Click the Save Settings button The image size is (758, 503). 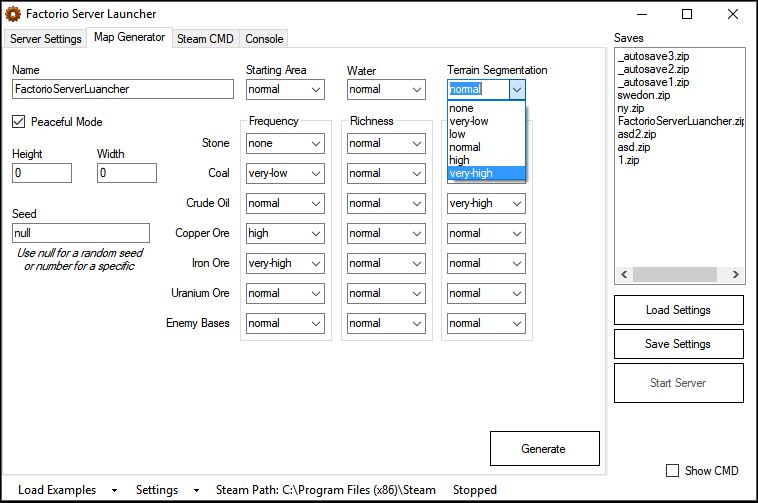pyautogui.click(x=679, y=344)
